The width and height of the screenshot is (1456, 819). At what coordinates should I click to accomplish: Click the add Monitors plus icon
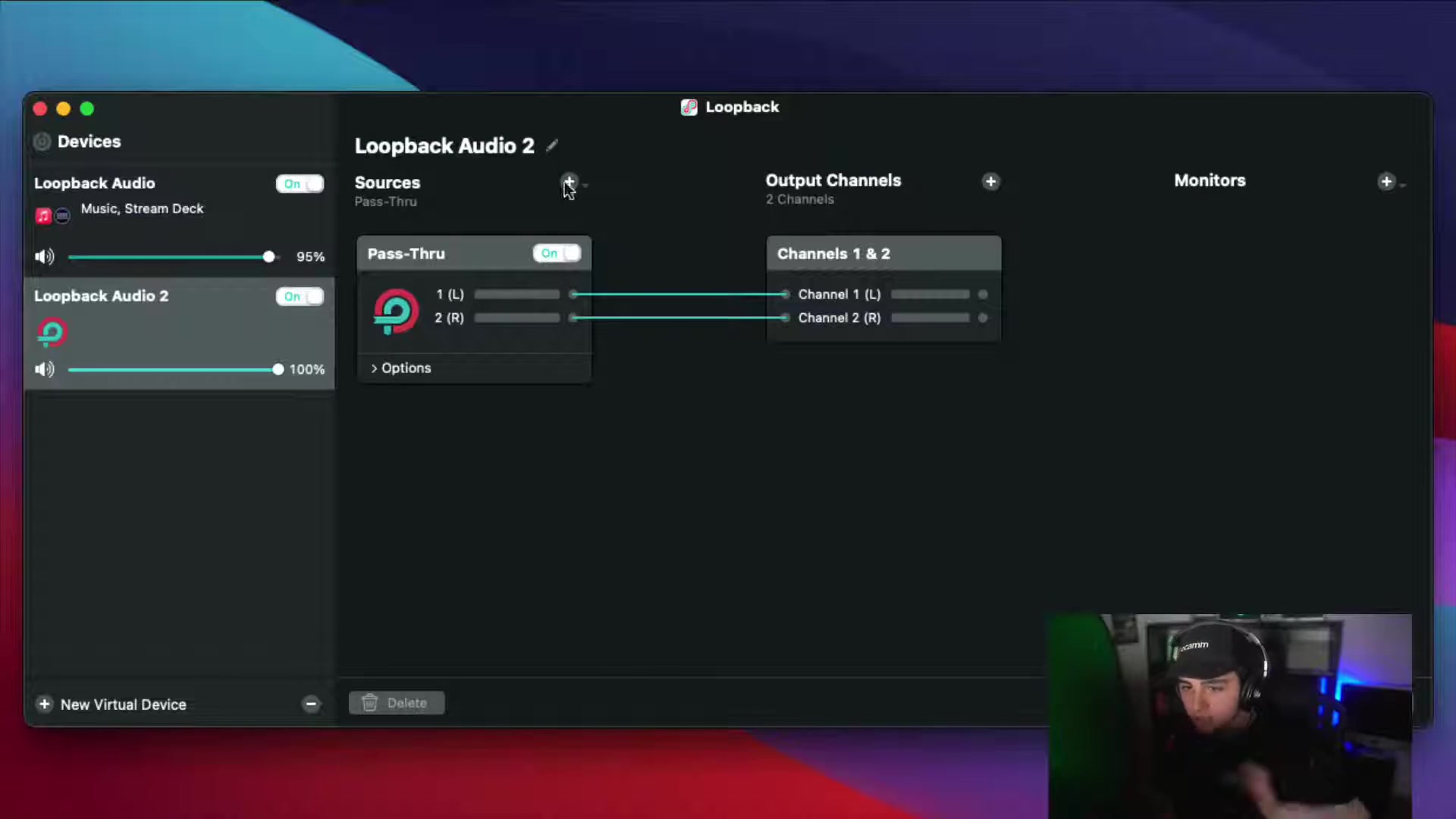coord(1386,181)
